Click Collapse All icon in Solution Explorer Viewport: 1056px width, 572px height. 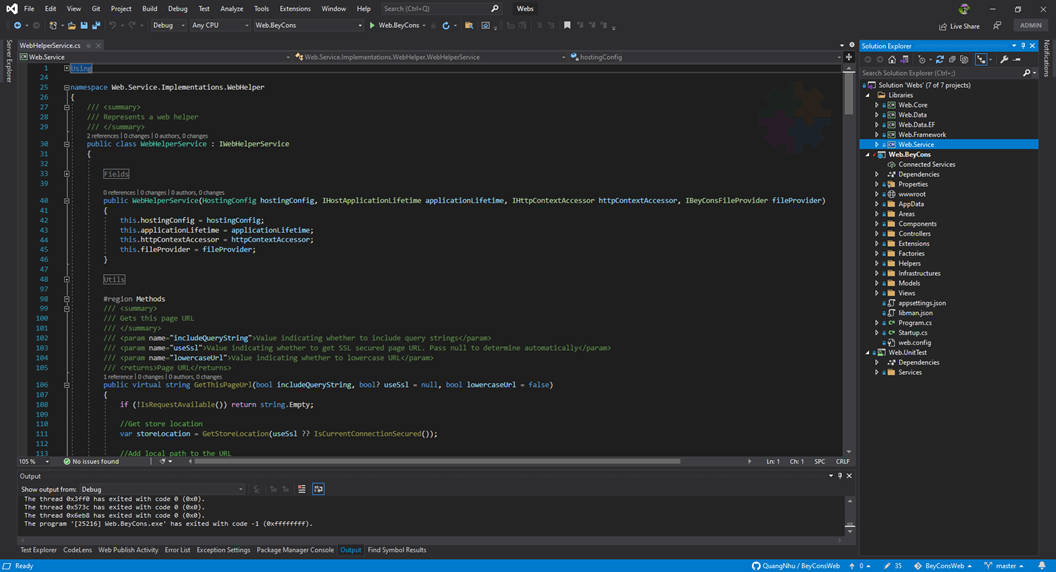coord(952,60)
